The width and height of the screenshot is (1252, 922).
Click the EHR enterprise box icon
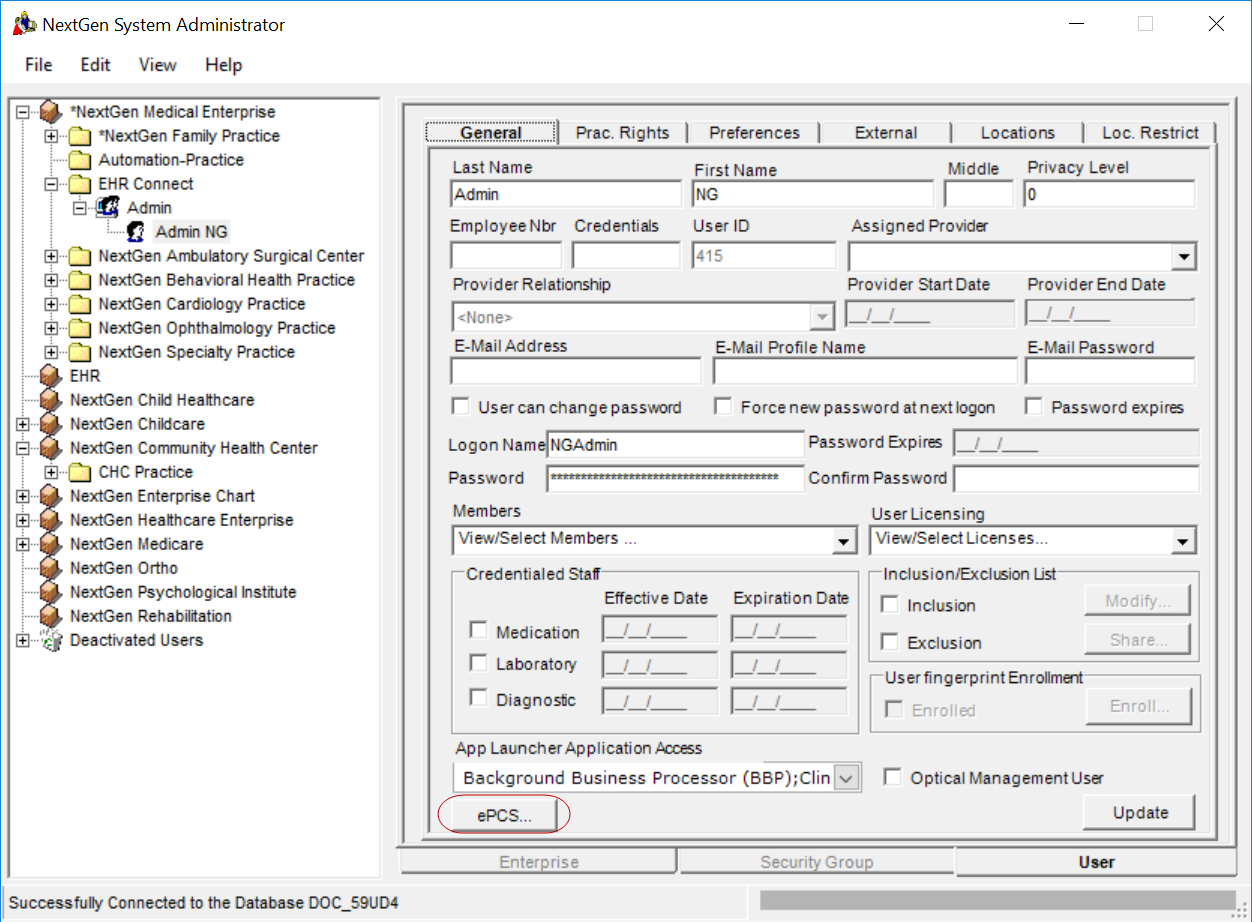coord(50,376)
